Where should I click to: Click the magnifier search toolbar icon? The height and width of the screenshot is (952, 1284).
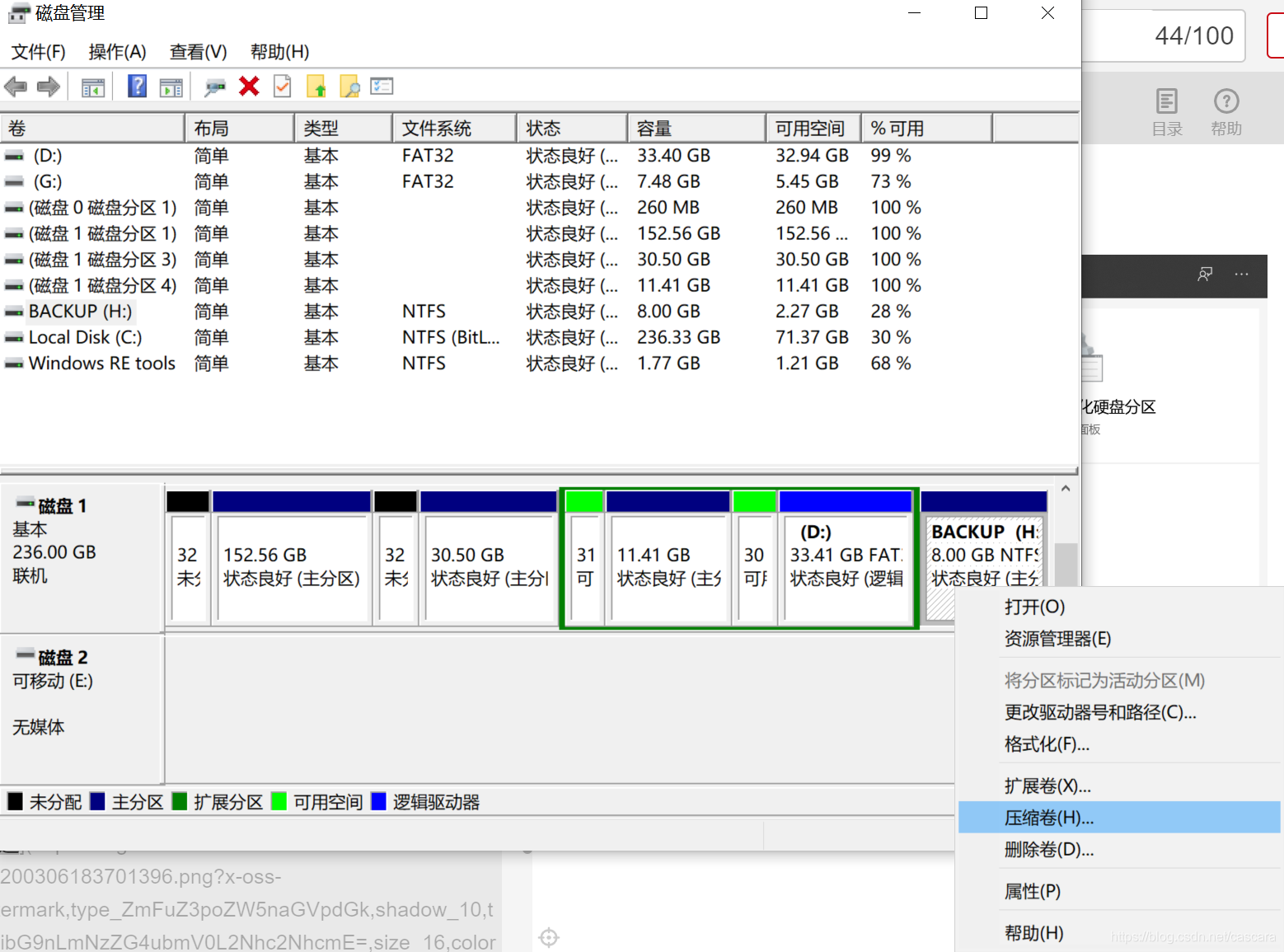tap(349, 86)
